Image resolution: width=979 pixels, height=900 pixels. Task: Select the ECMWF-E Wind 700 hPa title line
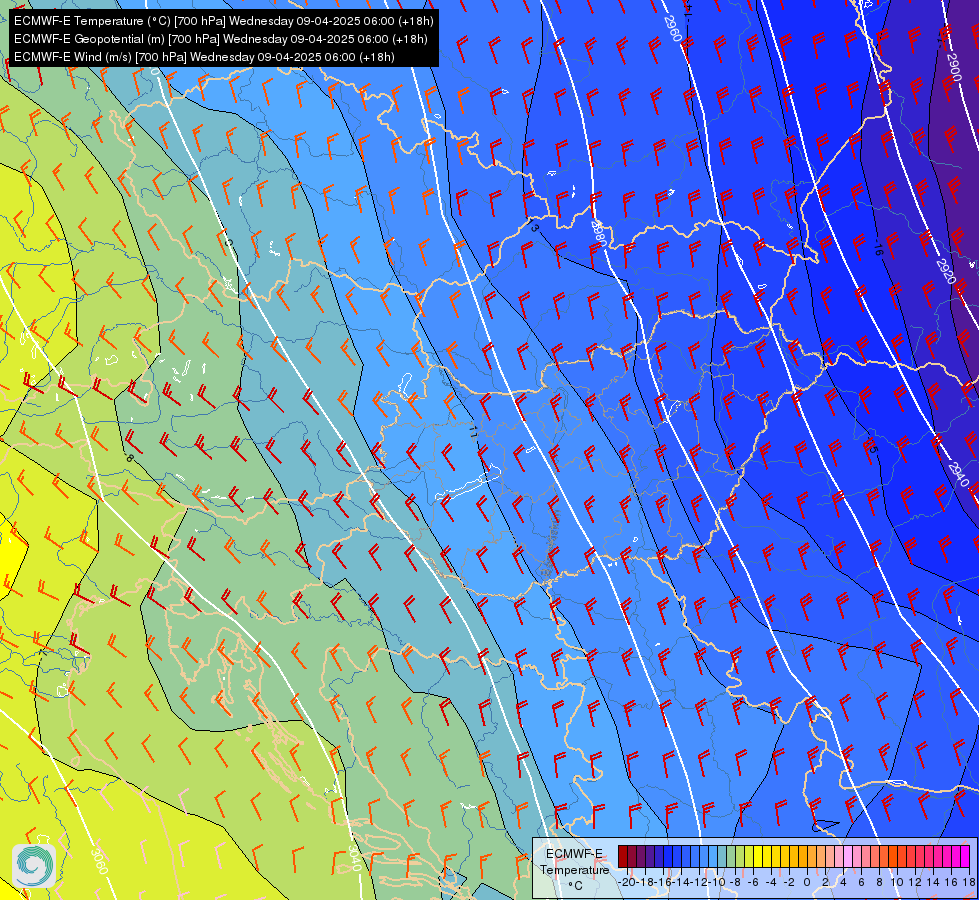tap(204, 57)
